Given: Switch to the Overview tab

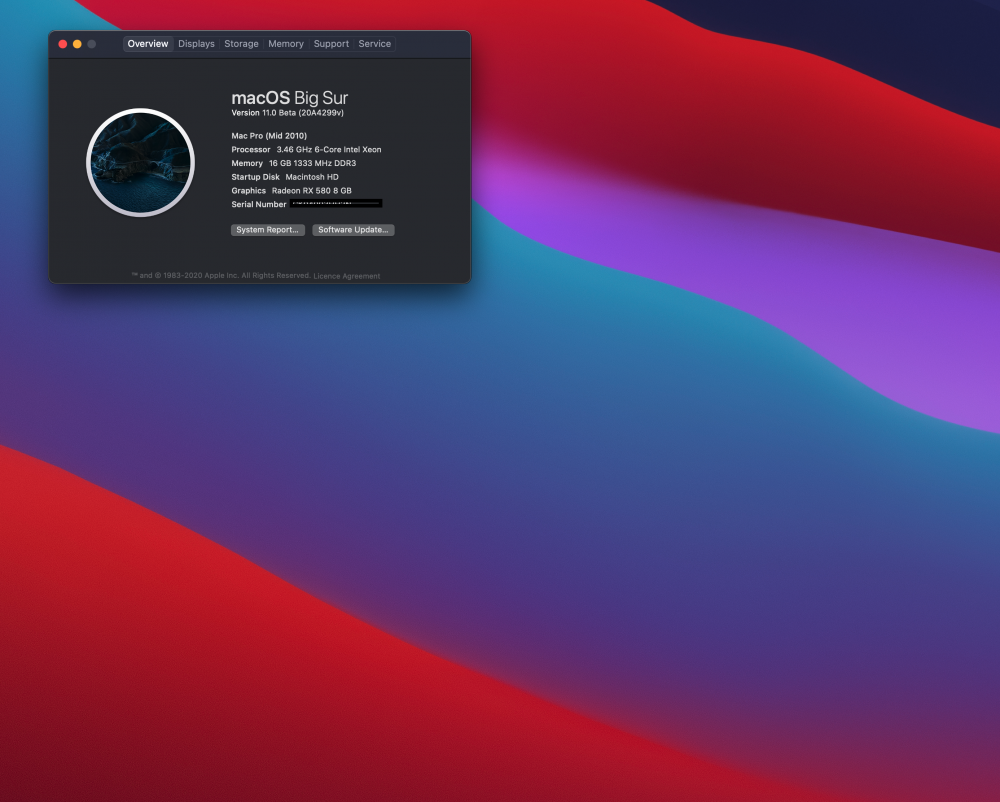Looking at the screenshot, I should click(x=148, y=44).
